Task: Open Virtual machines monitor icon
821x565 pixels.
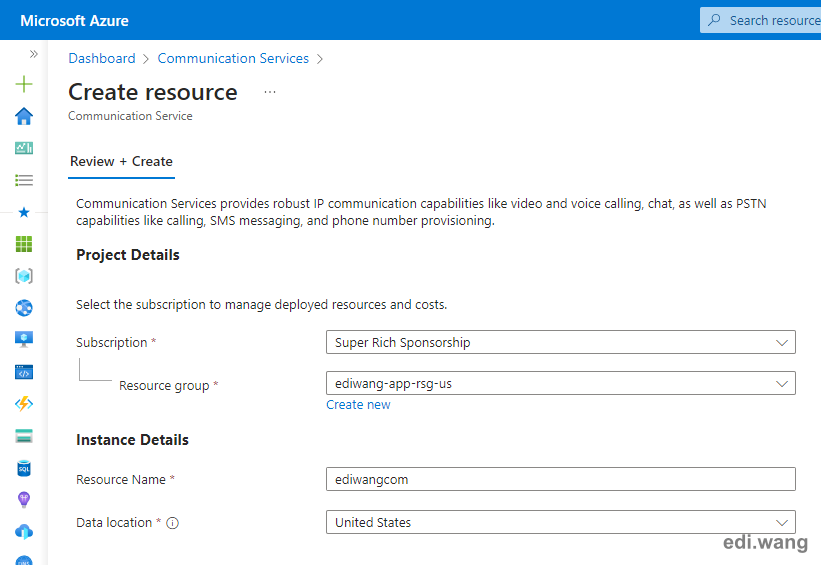Action: (24, 339)
